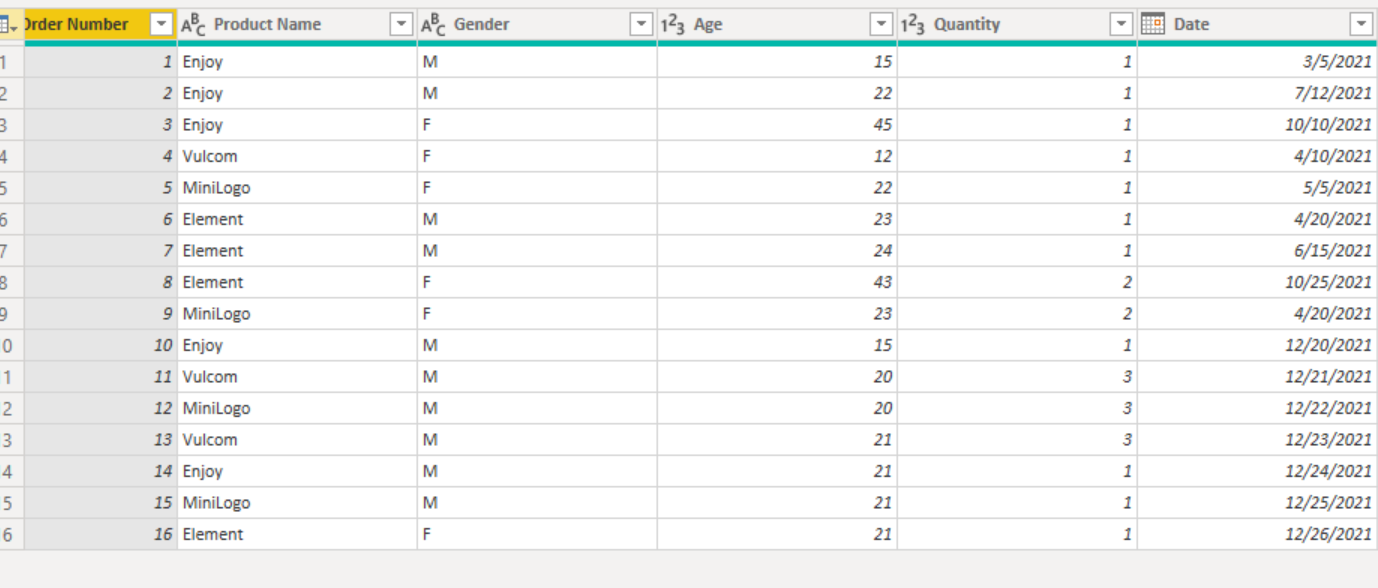Select the Gender column header

pyautogui.click(x=537, y=25)
